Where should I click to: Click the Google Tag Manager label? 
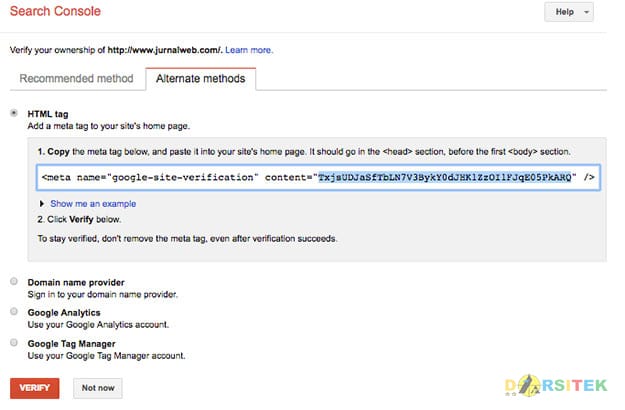71,344
